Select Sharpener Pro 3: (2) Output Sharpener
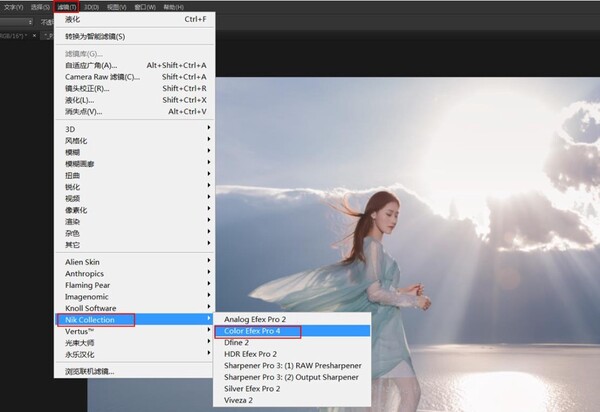This screenshot has width=600, height=412. tap(292, 377)
